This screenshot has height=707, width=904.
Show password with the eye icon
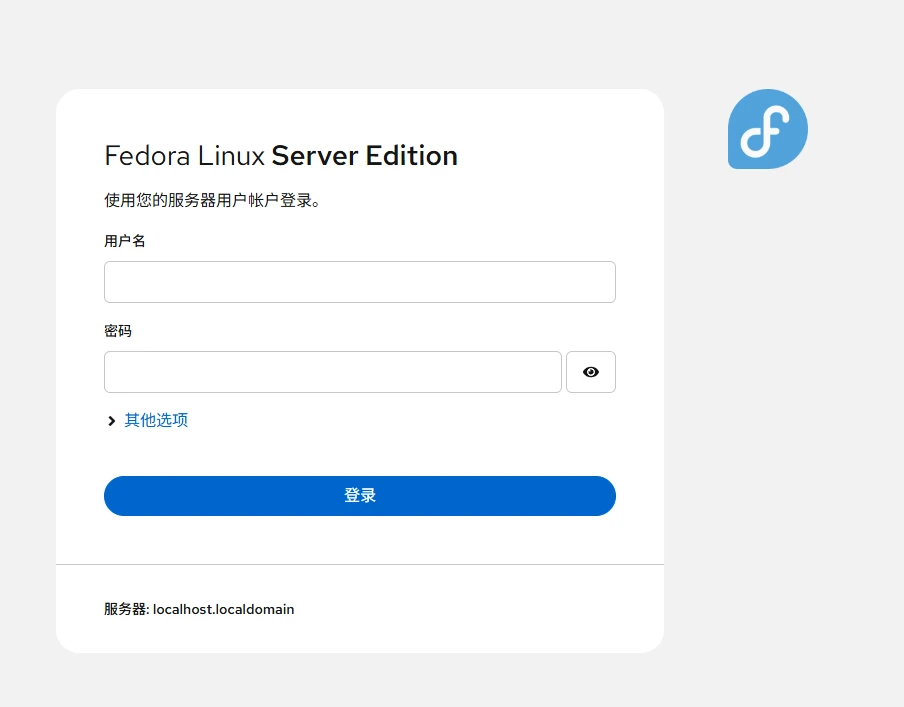(590, 372)
